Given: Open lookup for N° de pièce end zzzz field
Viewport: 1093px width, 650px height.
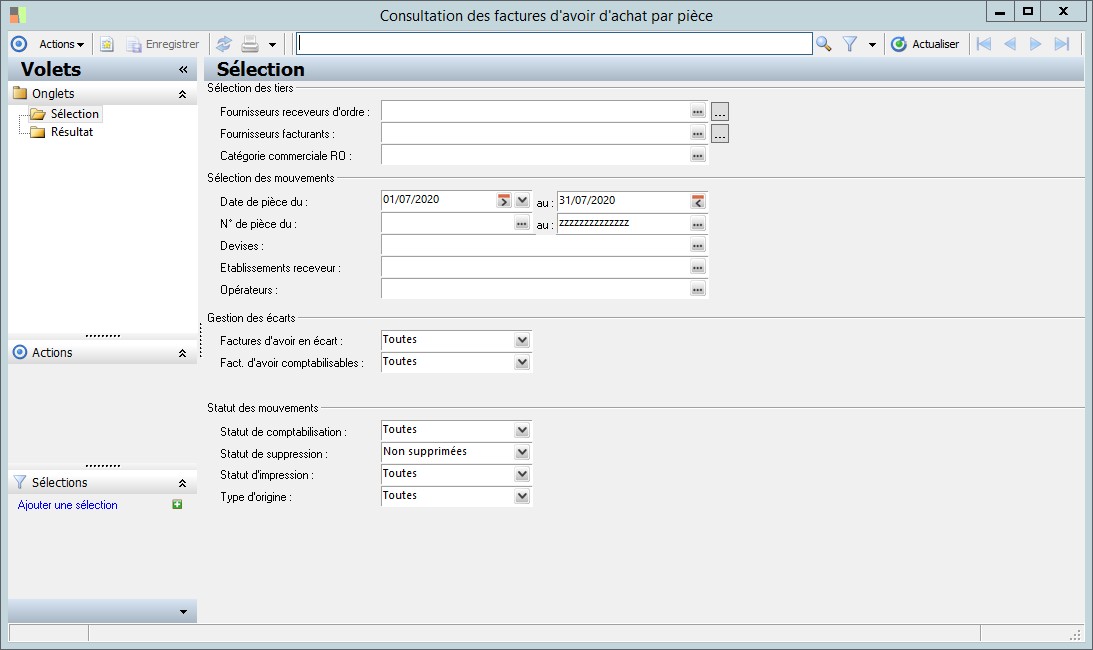Looking at the screenshot, I should [x=698, y=224].
